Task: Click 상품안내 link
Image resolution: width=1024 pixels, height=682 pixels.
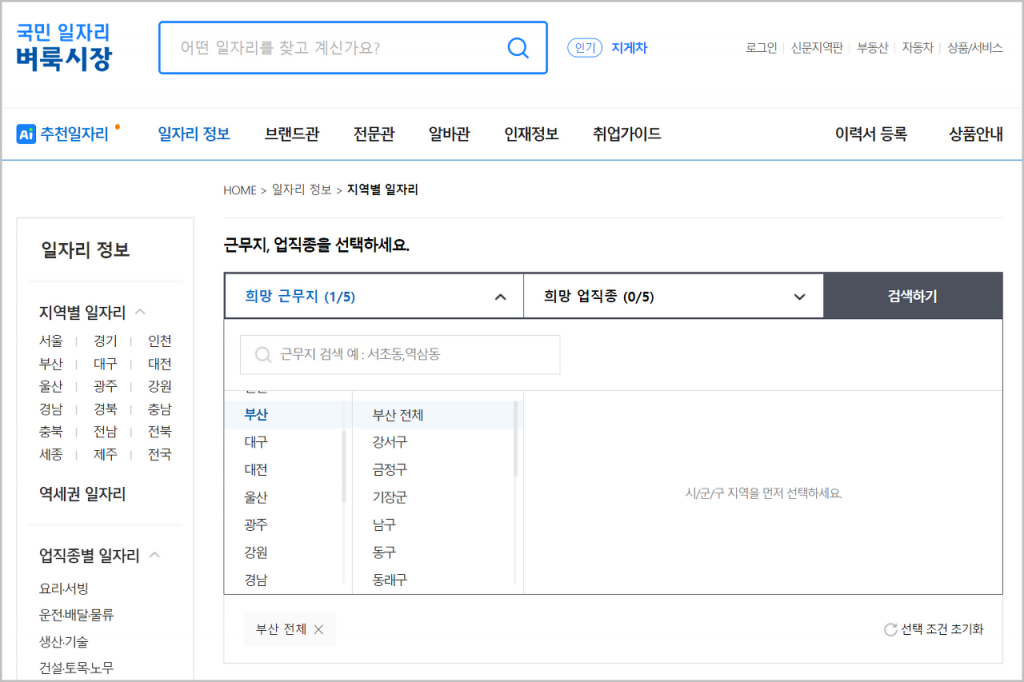Action: [x=976, y=134]
